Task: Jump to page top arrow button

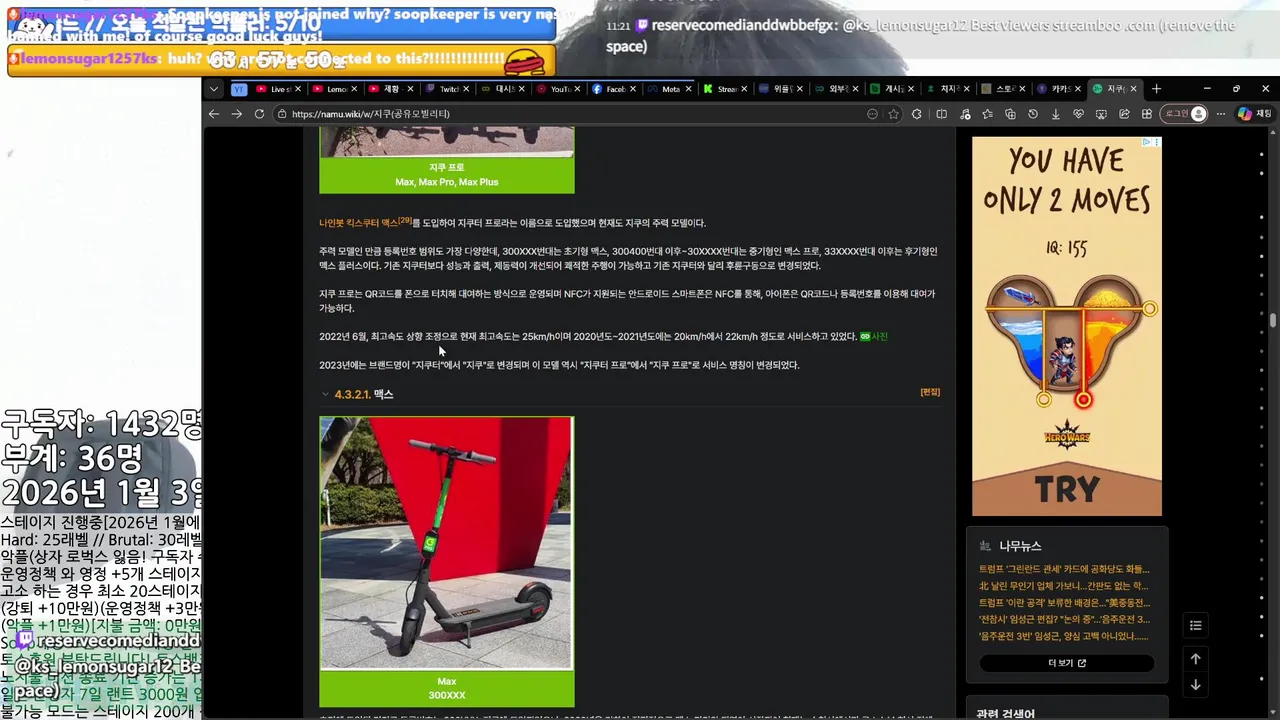Action: tap(1195, 659)
